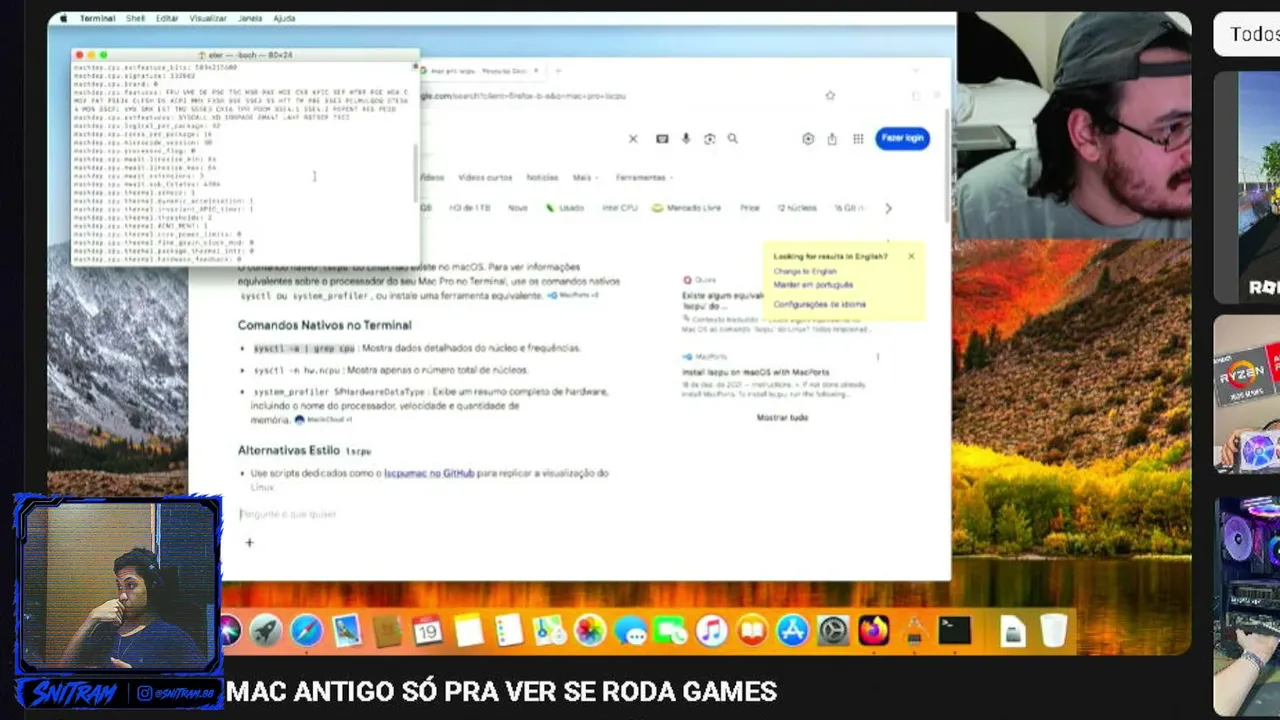This screenshot has width=1280, height=720.
Task: Open Calendar showing 19 in Dock
Action: pos(428,631)
